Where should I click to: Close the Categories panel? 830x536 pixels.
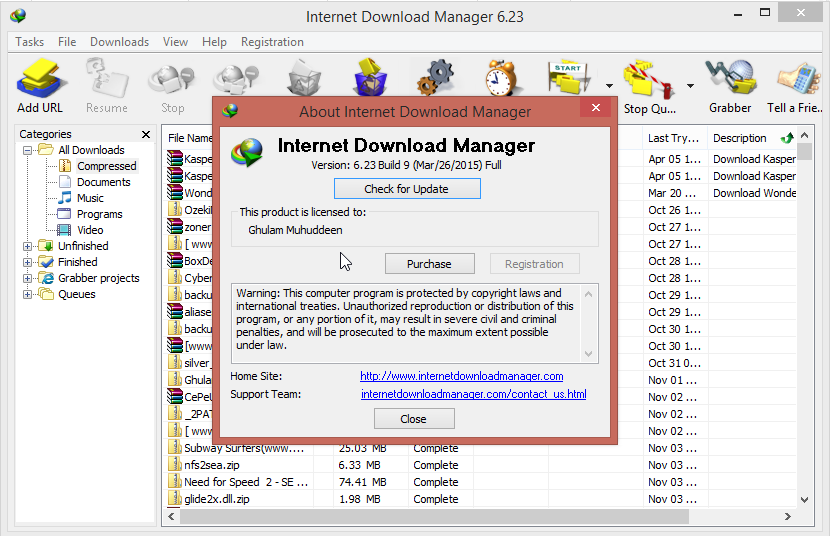(x=146, y=134)
